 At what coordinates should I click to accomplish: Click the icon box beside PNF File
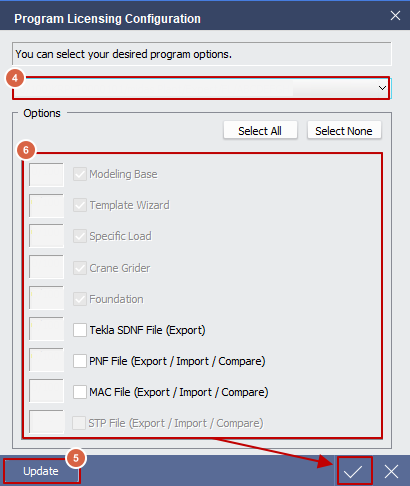46,360
